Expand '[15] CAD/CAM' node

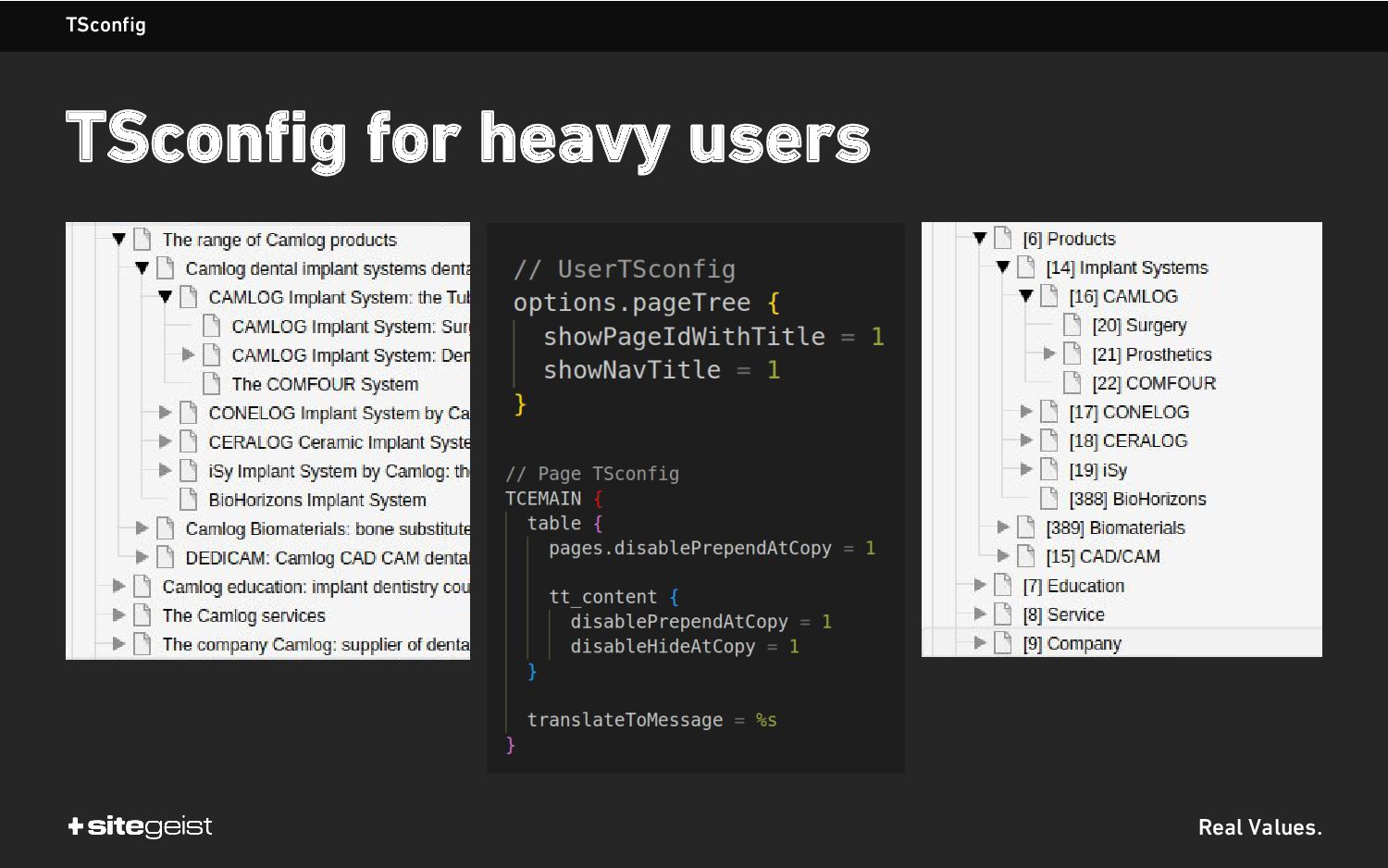pyautogui.click(x=1002, y=556)
